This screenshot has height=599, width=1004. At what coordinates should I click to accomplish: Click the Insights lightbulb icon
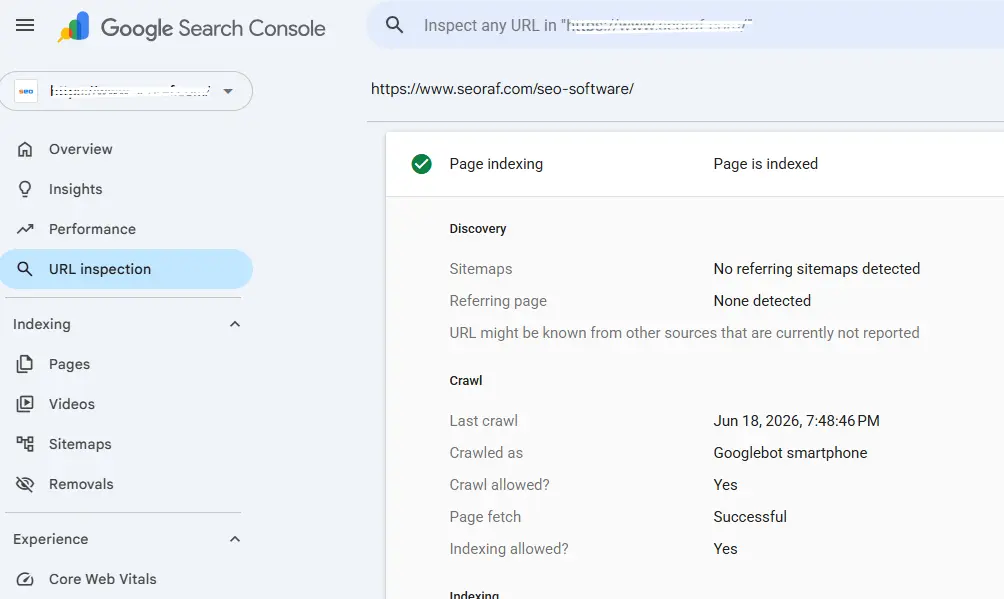[25, 189]
